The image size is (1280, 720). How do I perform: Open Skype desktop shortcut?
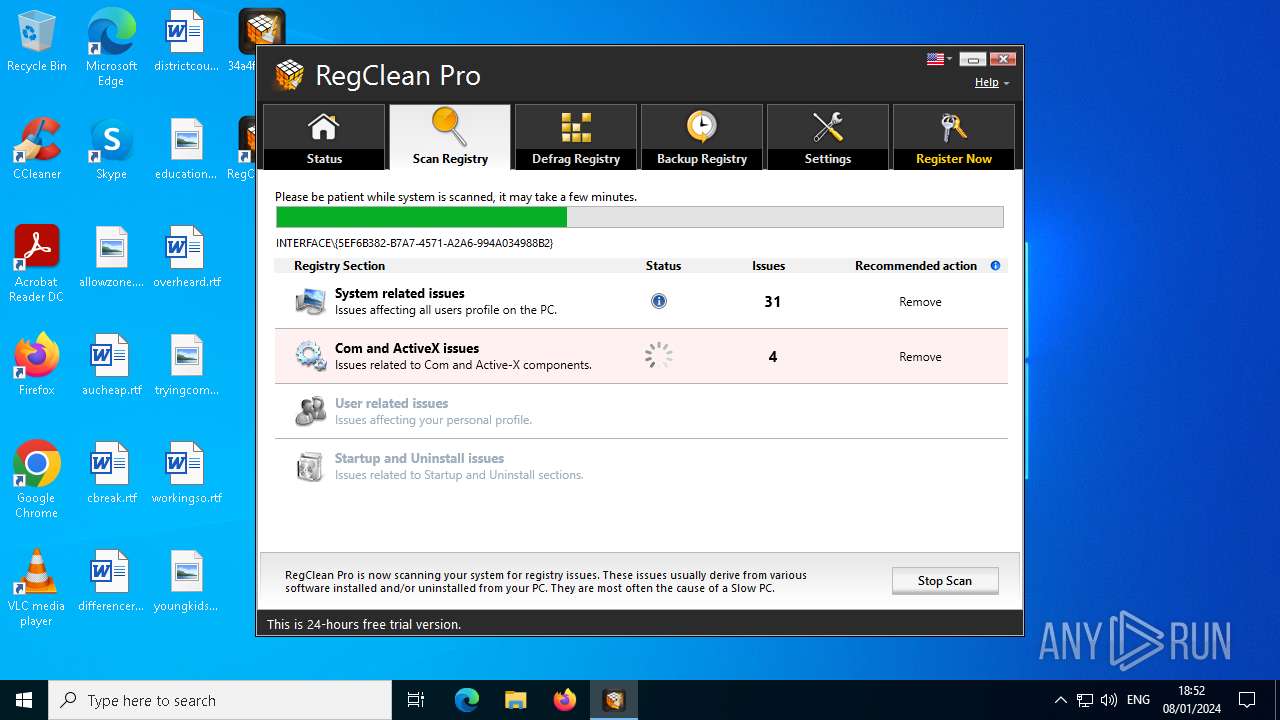[x=111, y=150]
